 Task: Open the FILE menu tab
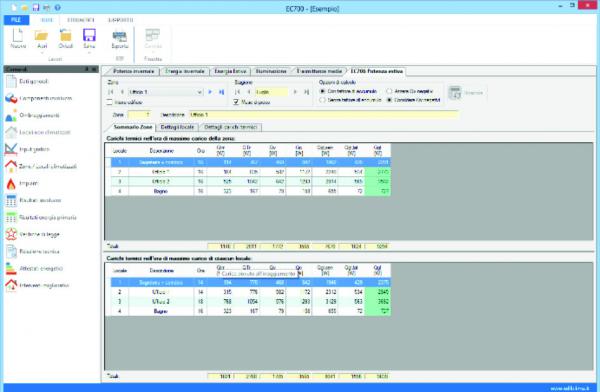[16, 20]
